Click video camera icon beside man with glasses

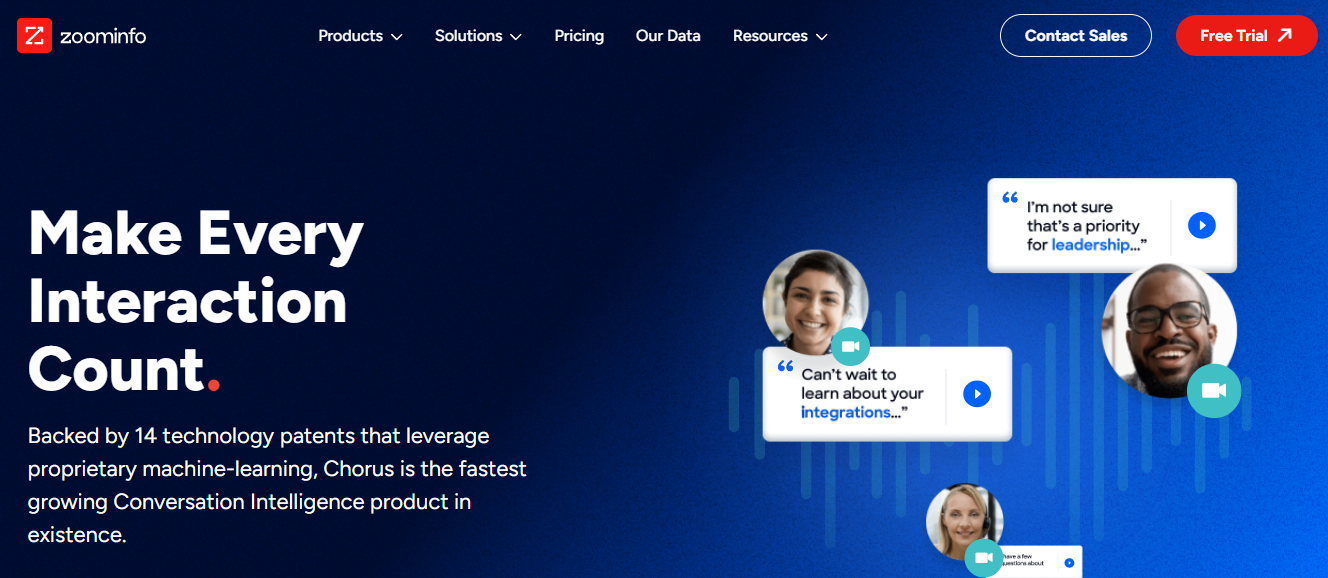click(x=1213, y=390)
